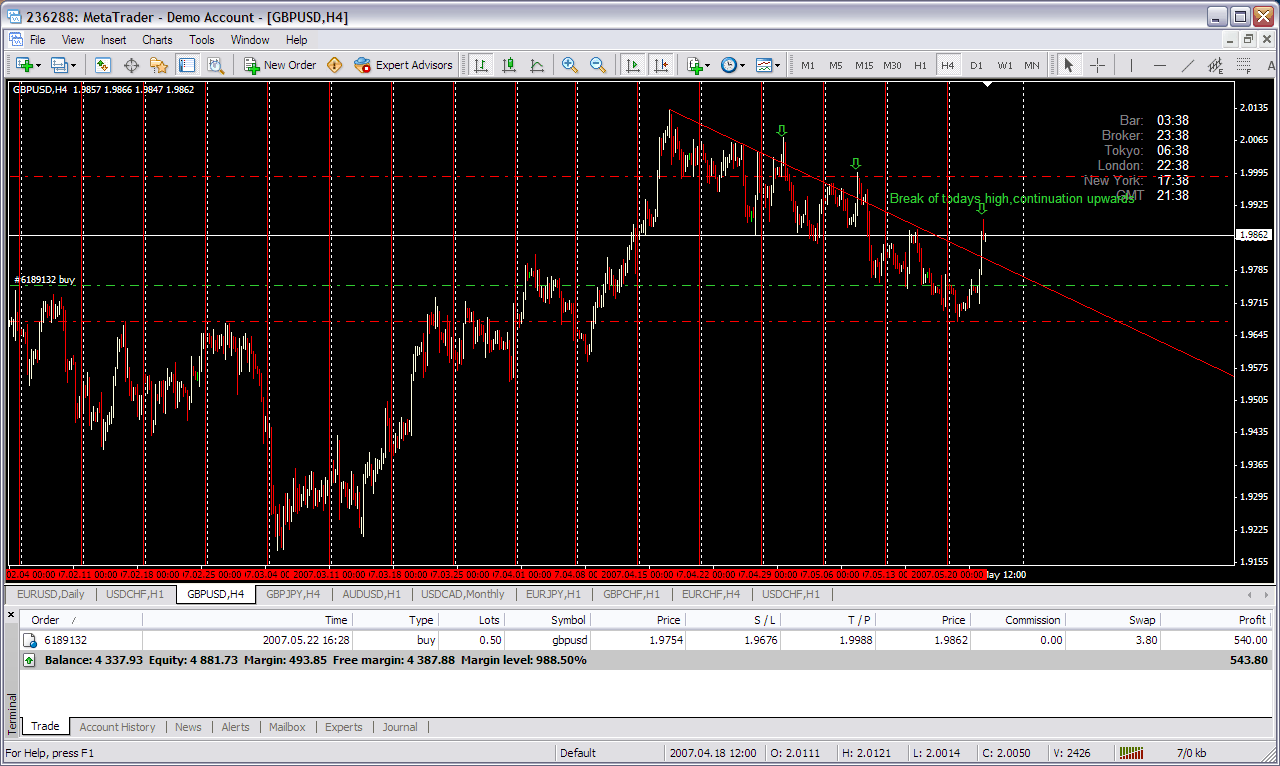Switch timeframe to MN

[x=1032, y=65]
